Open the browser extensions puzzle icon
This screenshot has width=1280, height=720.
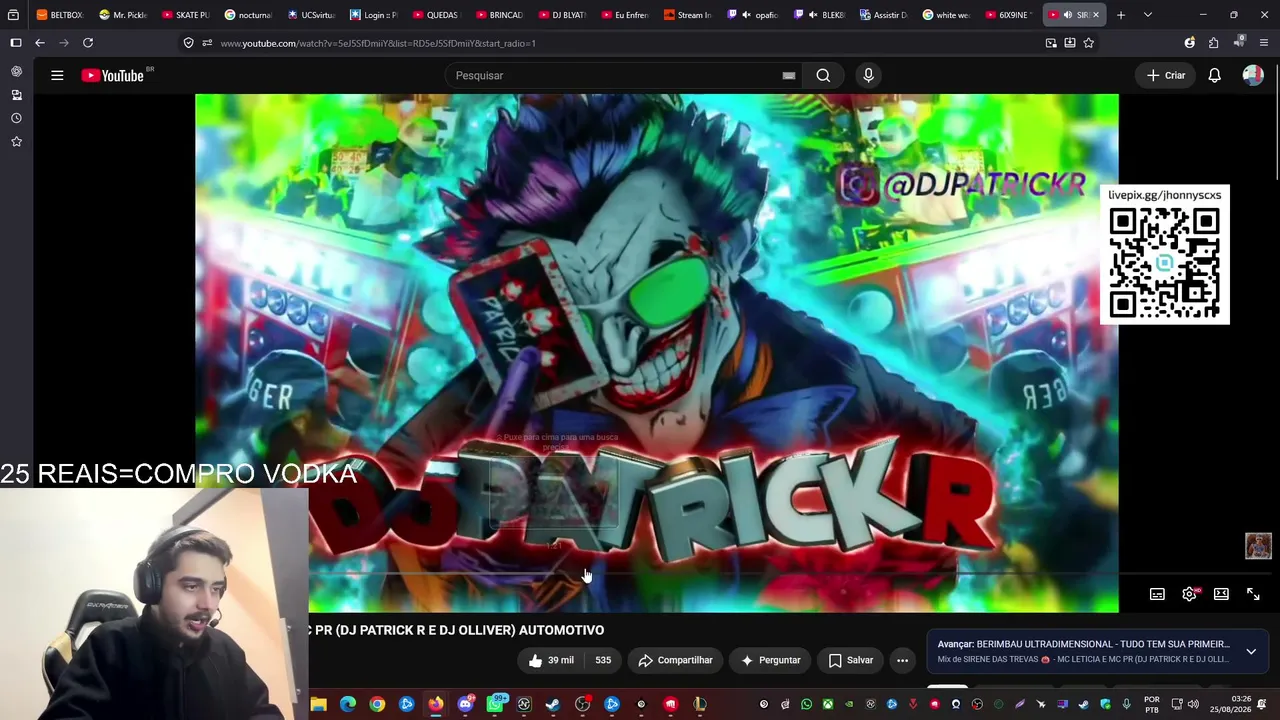pyautogui.click(x=1213, y=43)
